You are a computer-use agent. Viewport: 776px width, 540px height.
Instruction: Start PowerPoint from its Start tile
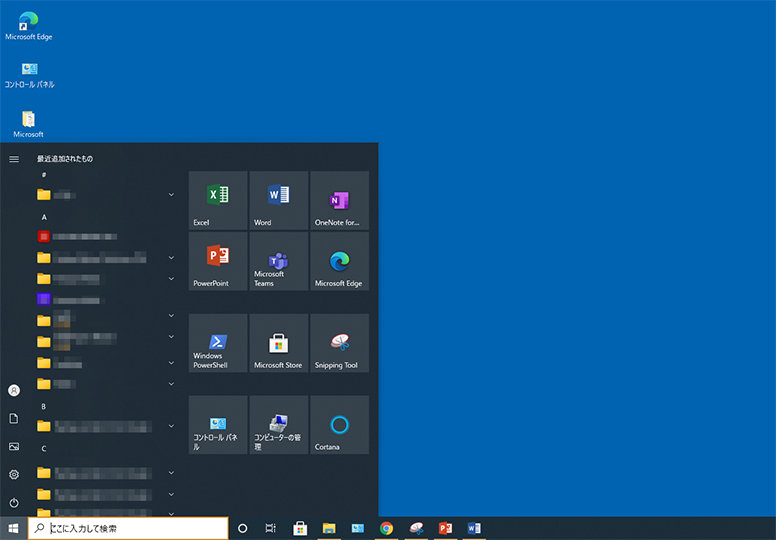[218, 261]
